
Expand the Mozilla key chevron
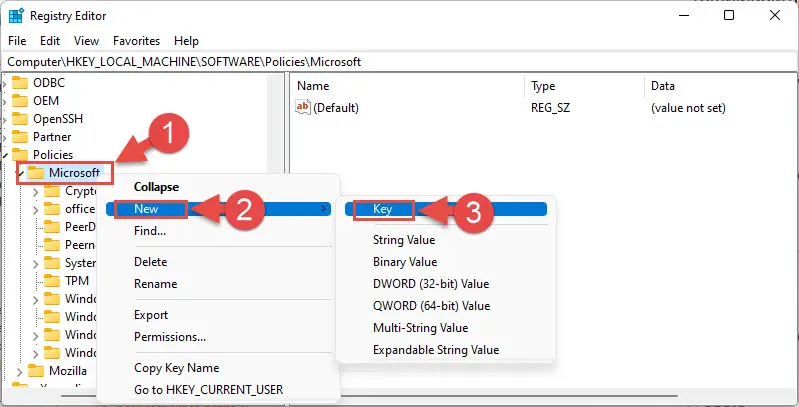coord(19,371)
